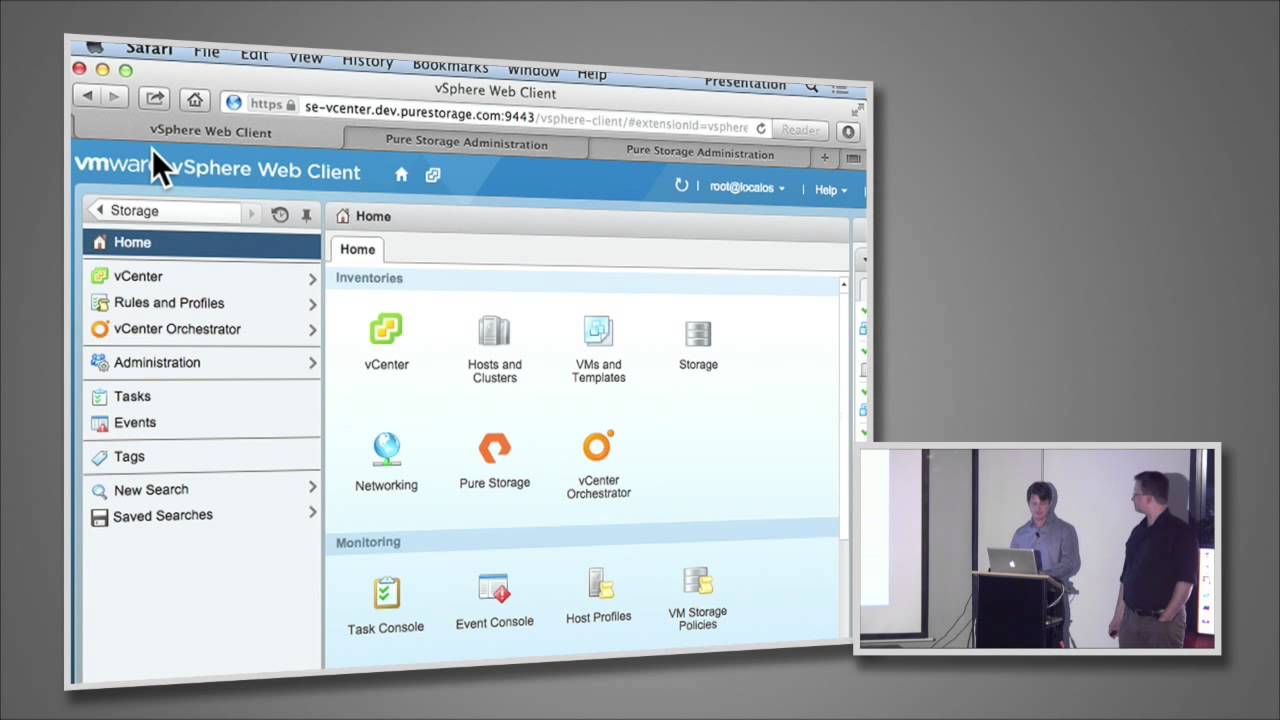Switch to second Pure Storage Administration tab
This screenshot has height=720, width=1280.
[x=700, y=152]
